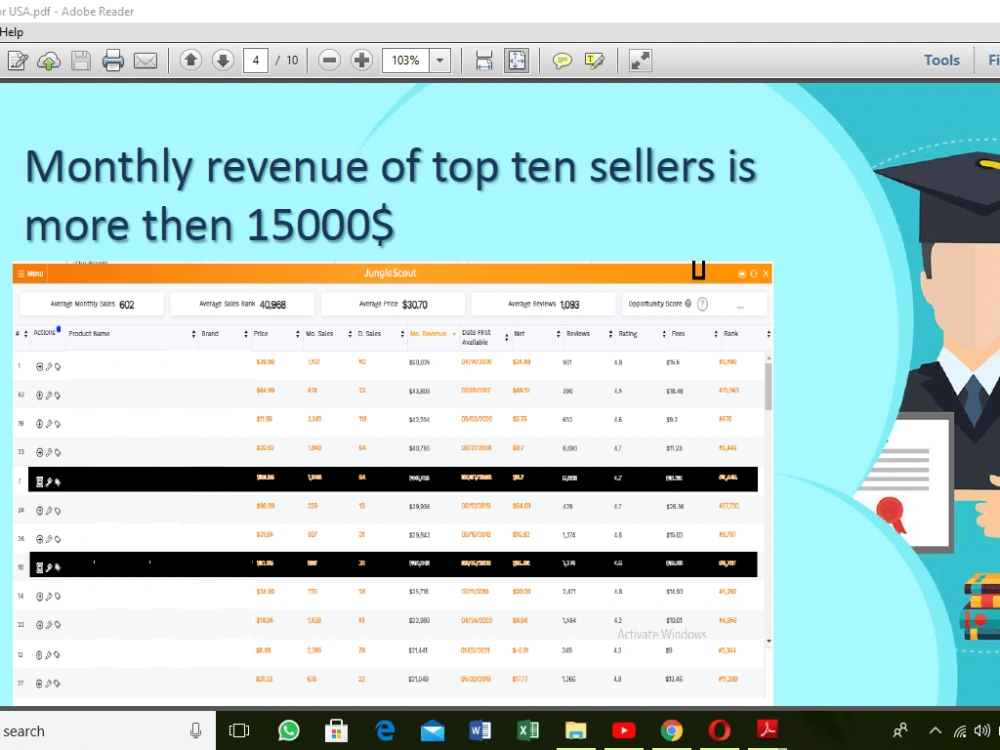Open YouTube from the taskbar
Viewport: 1000px width, 750px height.
(624, 730)
